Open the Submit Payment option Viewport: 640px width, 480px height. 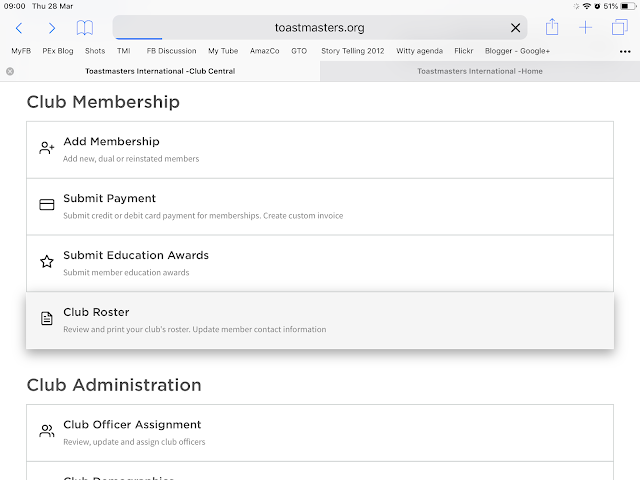320,205
